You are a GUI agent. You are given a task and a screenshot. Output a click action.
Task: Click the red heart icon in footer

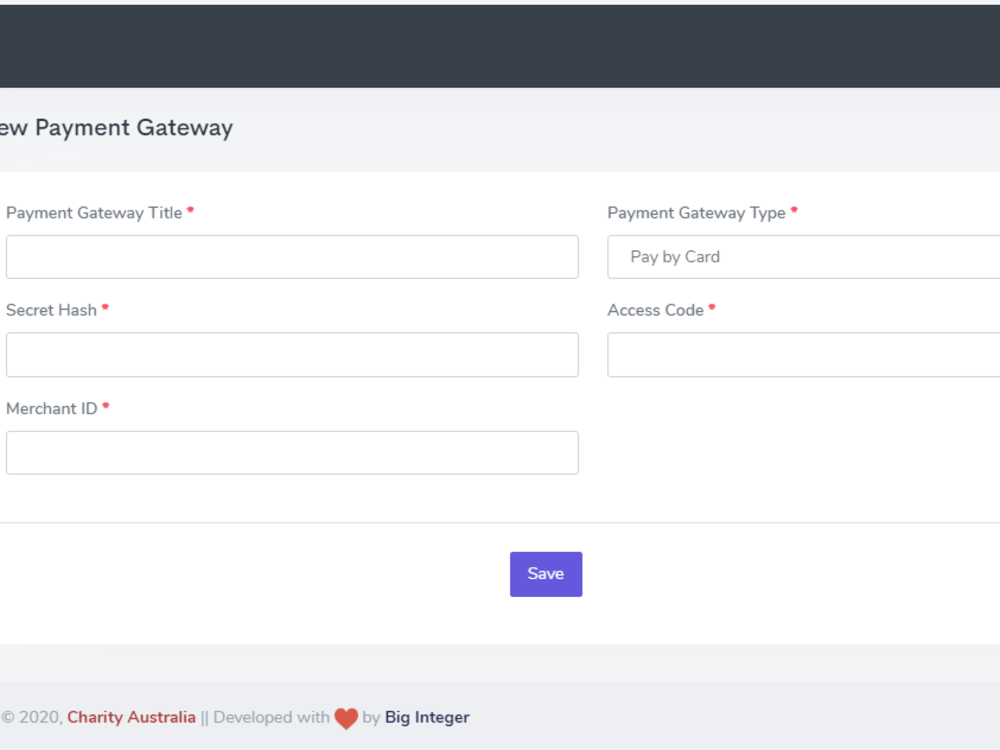(346, 719)
